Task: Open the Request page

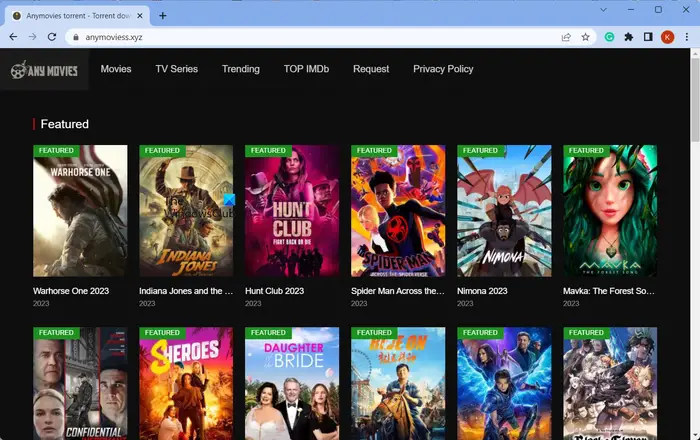Action: (371, 69)
